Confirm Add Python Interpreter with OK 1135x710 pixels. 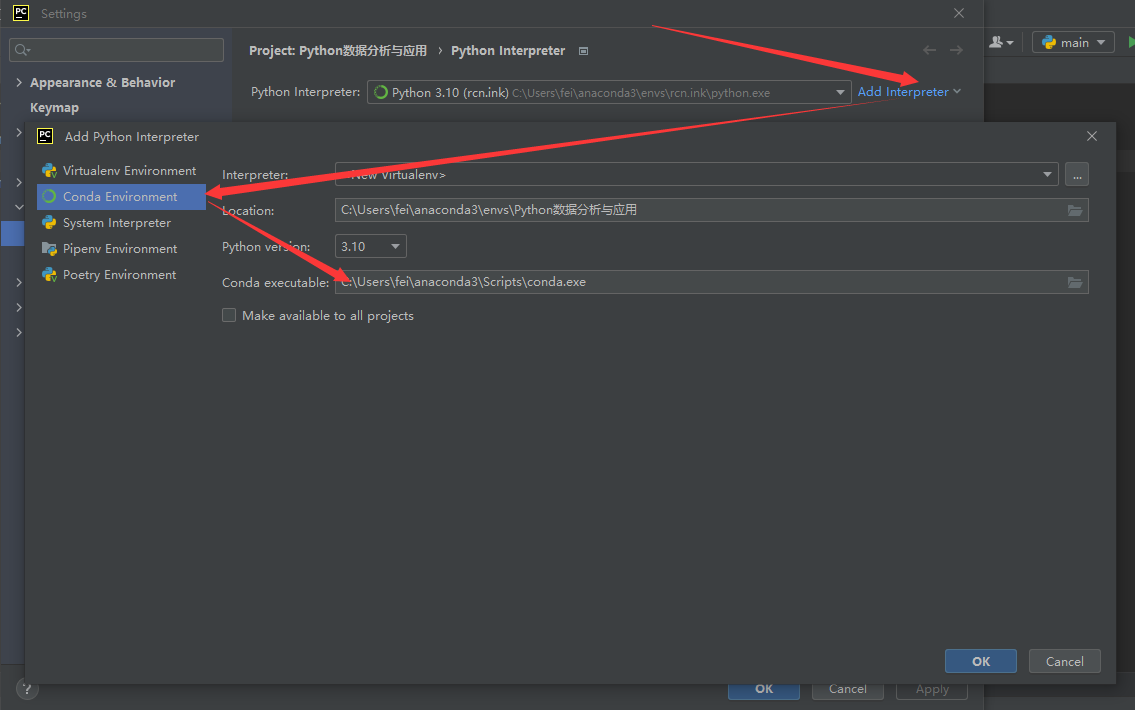pos(981,662)
